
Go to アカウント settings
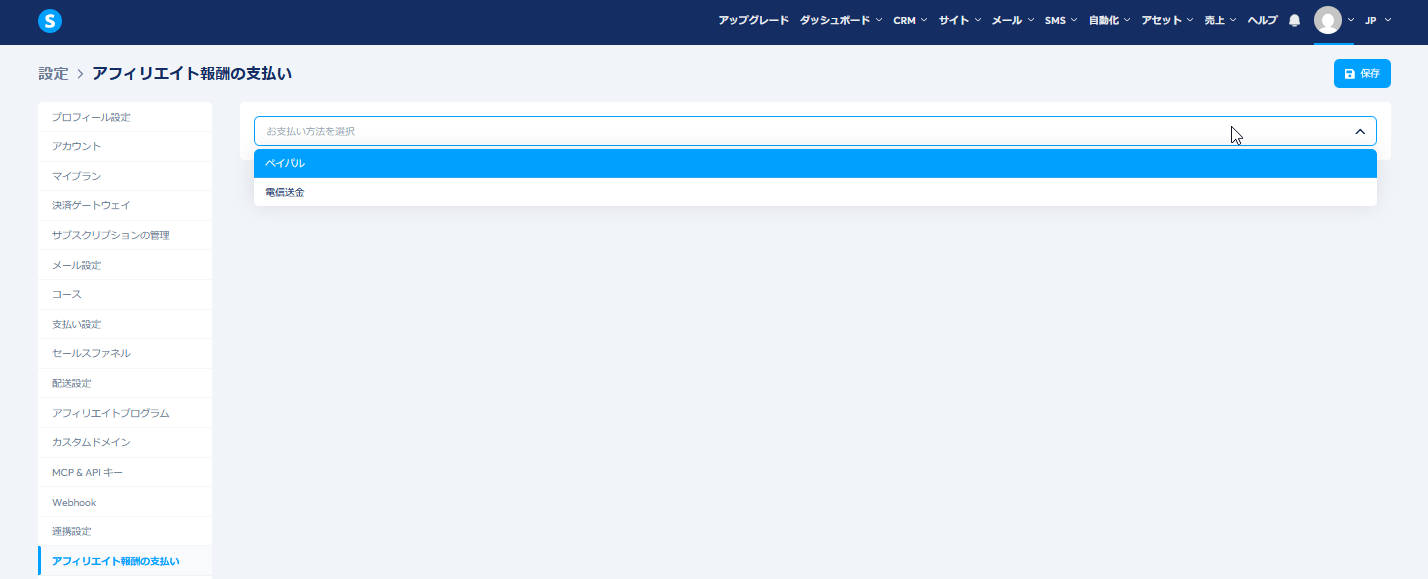tap(125, 146)
